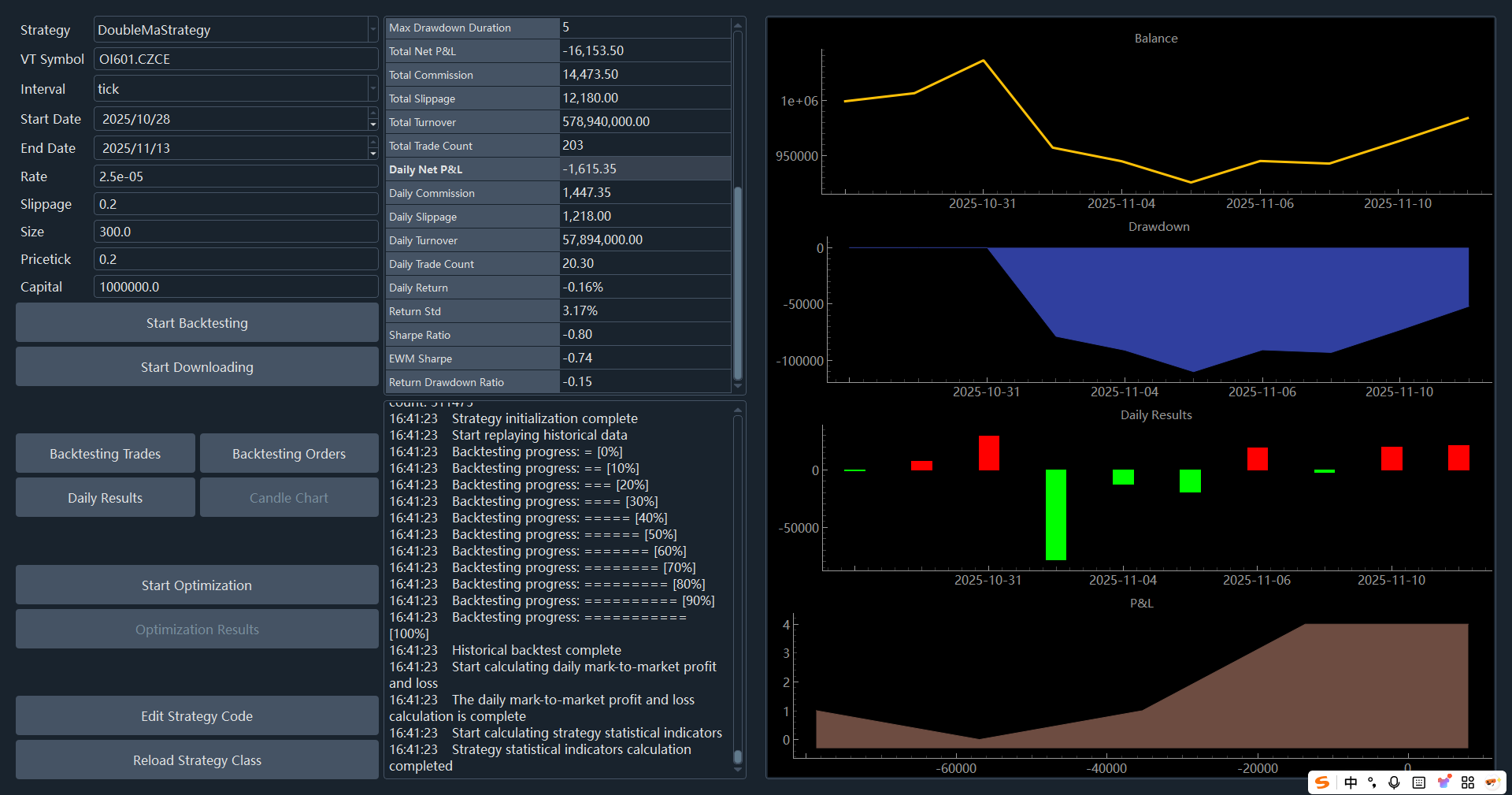Click the IME mascot assistant icon
The image size is (1512, 795).
coord(1492,782)
